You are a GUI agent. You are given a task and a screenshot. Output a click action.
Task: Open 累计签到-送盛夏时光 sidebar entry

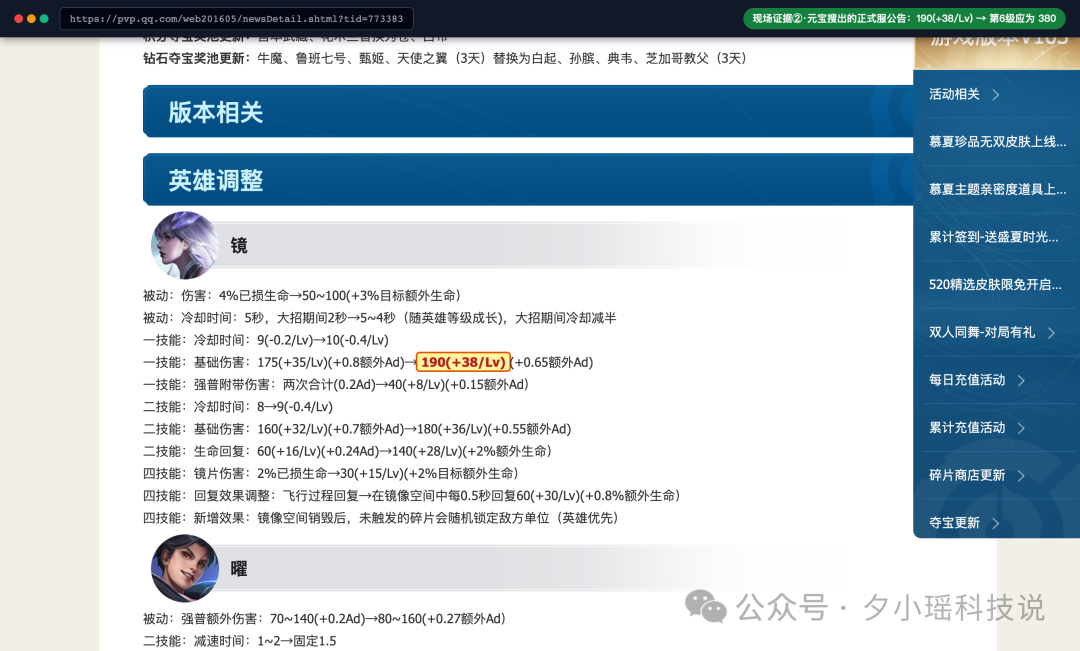(993, 237)
